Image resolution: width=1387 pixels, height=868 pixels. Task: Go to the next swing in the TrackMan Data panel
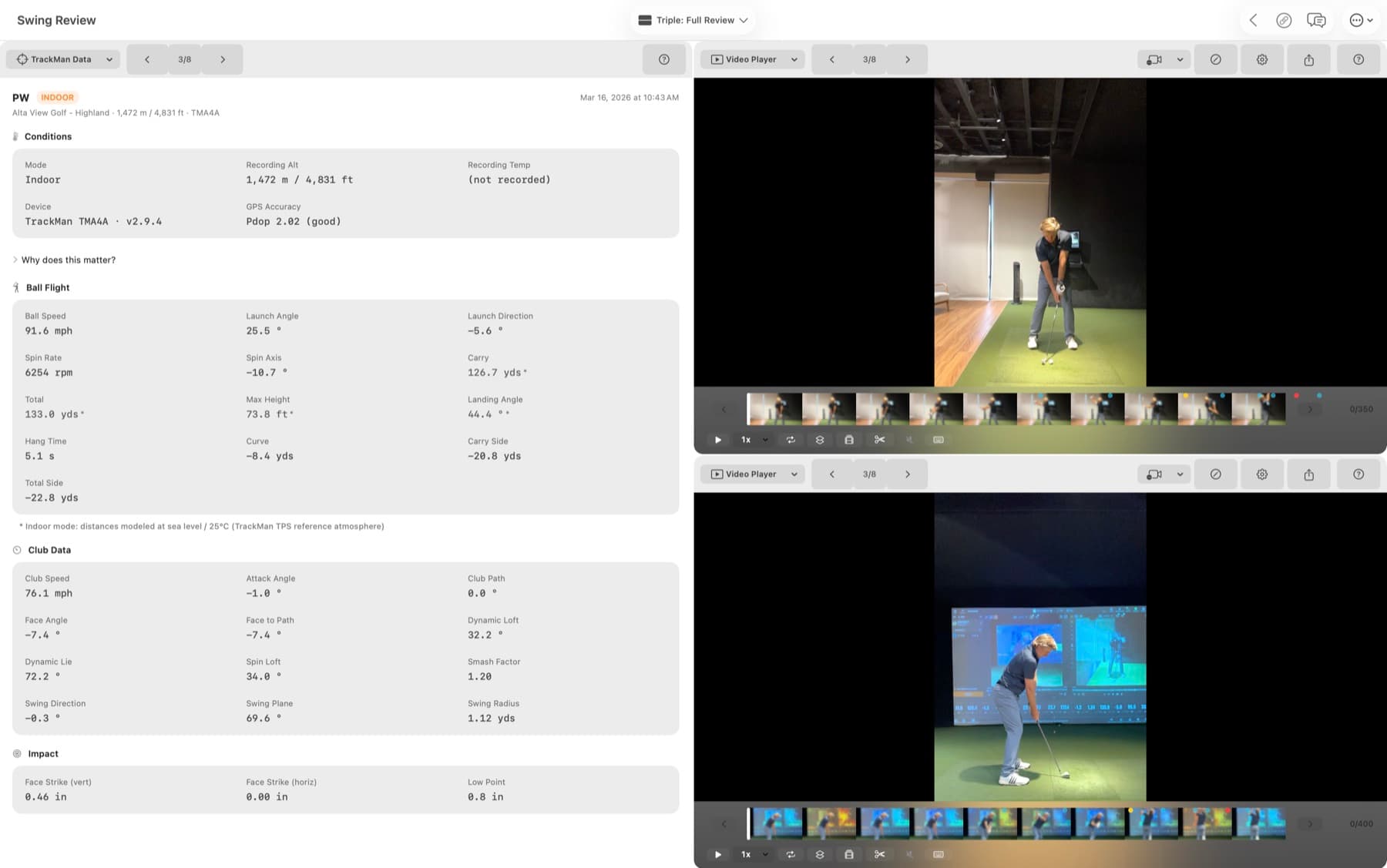223,59
